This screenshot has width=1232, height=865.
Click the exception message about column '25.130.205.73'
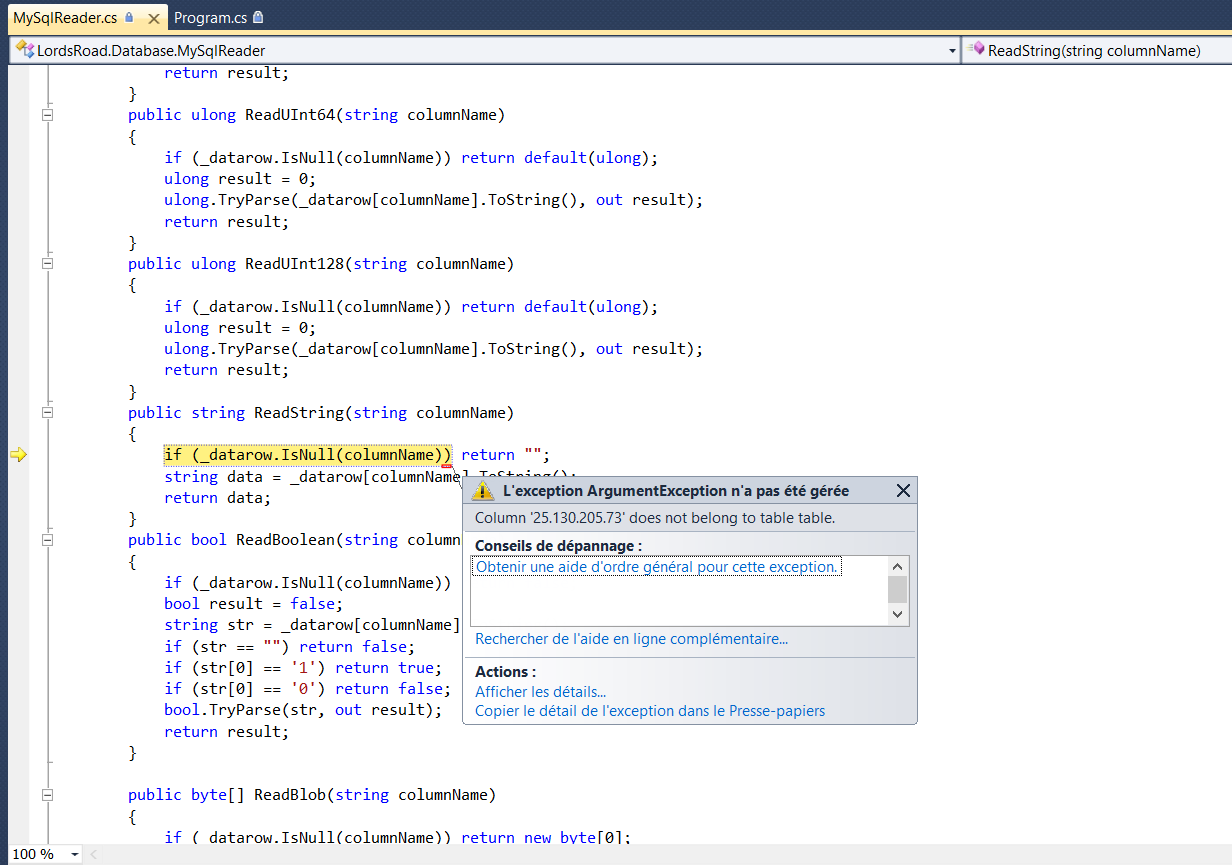pos(655,518)
